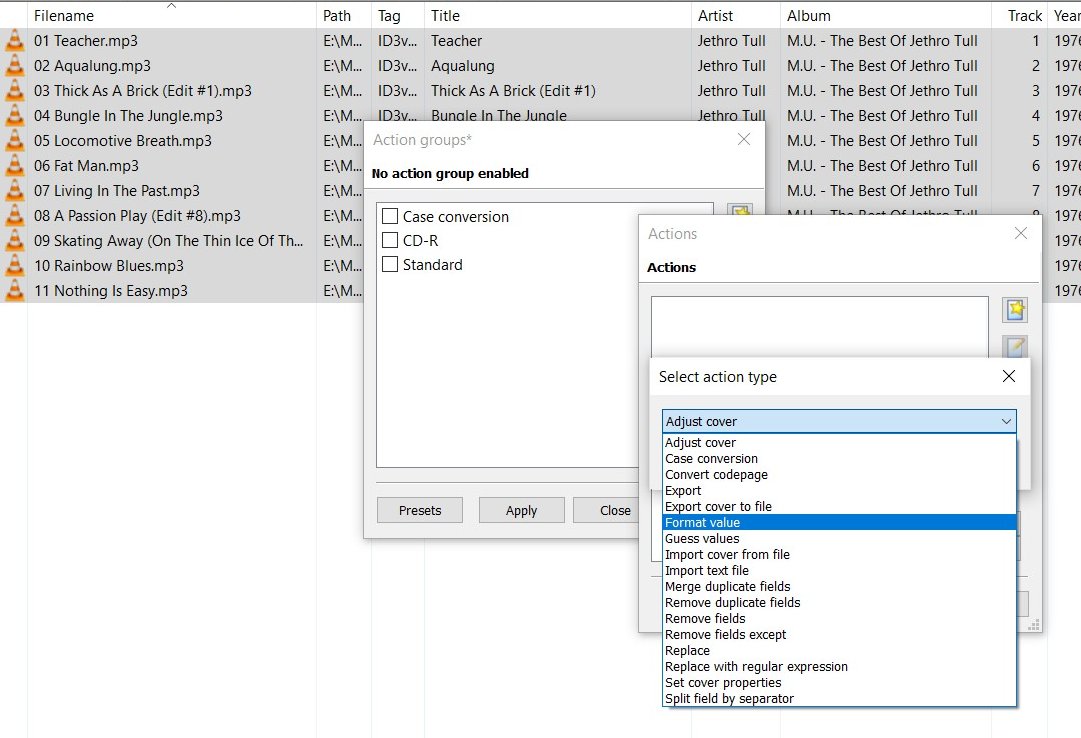Select the cone icon of 11 Nothing Is Easy.mp3

pyautogui.click(x=15, y=291)
